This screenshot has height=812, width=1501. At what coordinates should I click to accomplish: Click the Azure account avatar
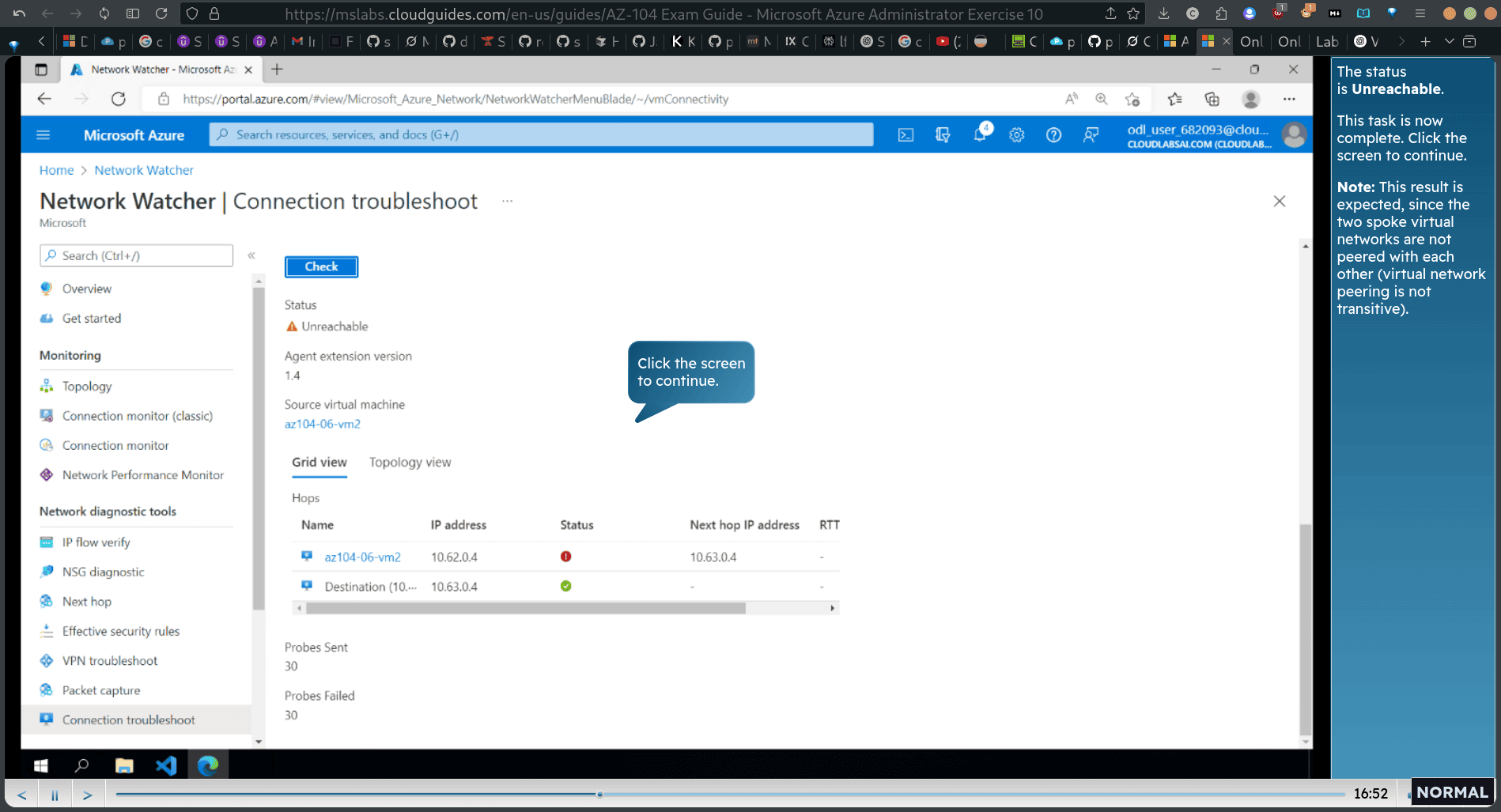click(1294, 135)
